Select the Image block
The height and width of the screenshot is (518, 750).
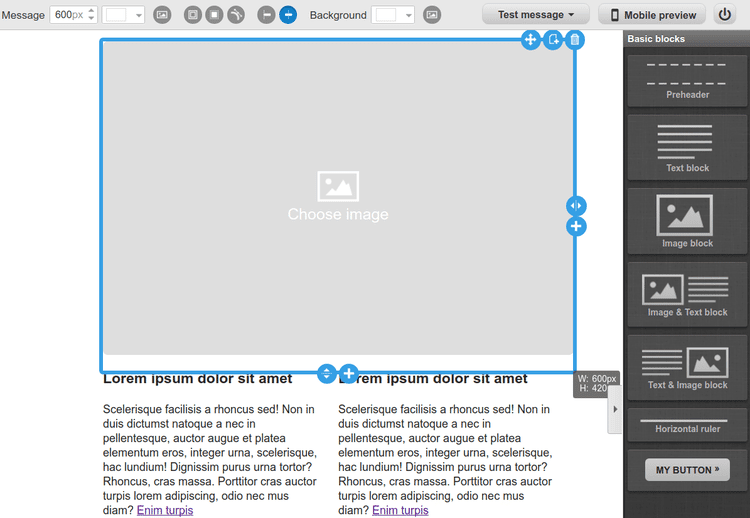[687, 220]
